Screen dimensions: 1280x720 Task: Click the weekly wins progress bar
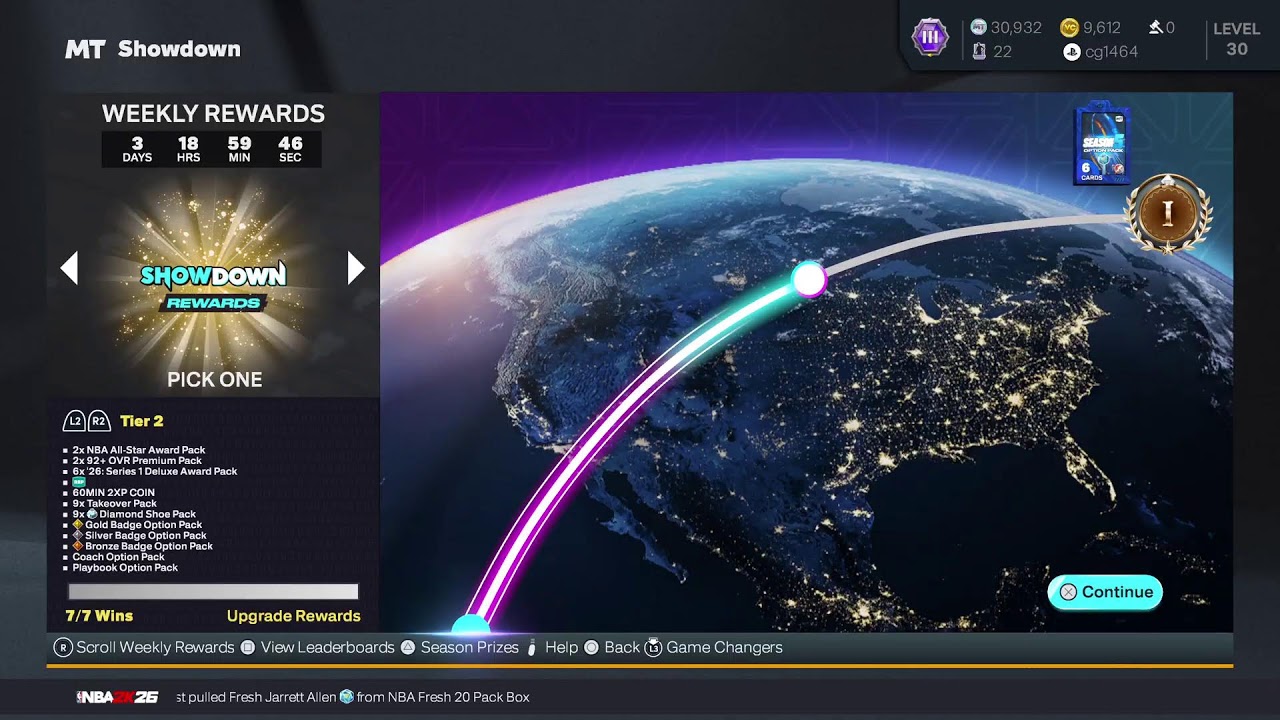pos(213,591)
